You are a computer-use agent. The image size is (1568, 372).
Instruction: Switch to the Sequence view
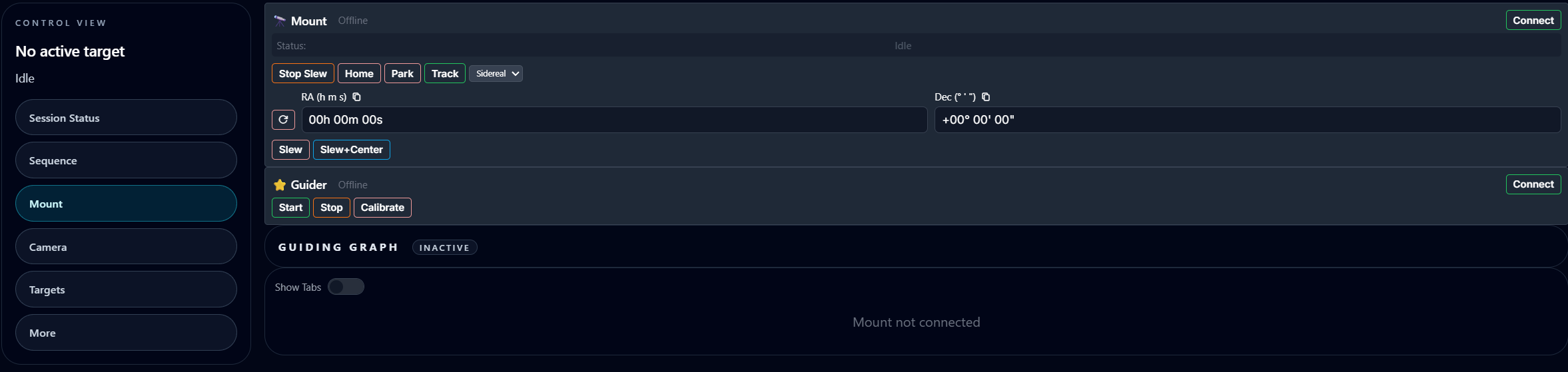[126, 160]
